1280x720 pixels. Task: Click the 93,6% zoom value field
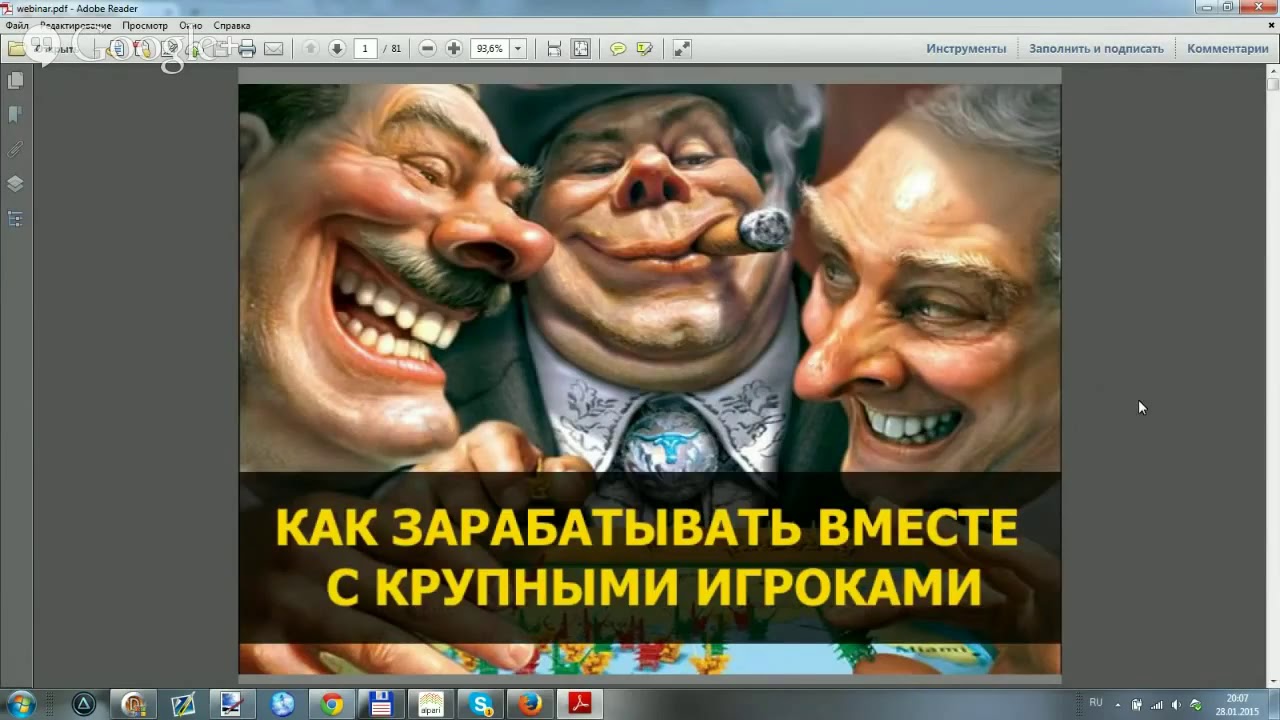(489, 48)
